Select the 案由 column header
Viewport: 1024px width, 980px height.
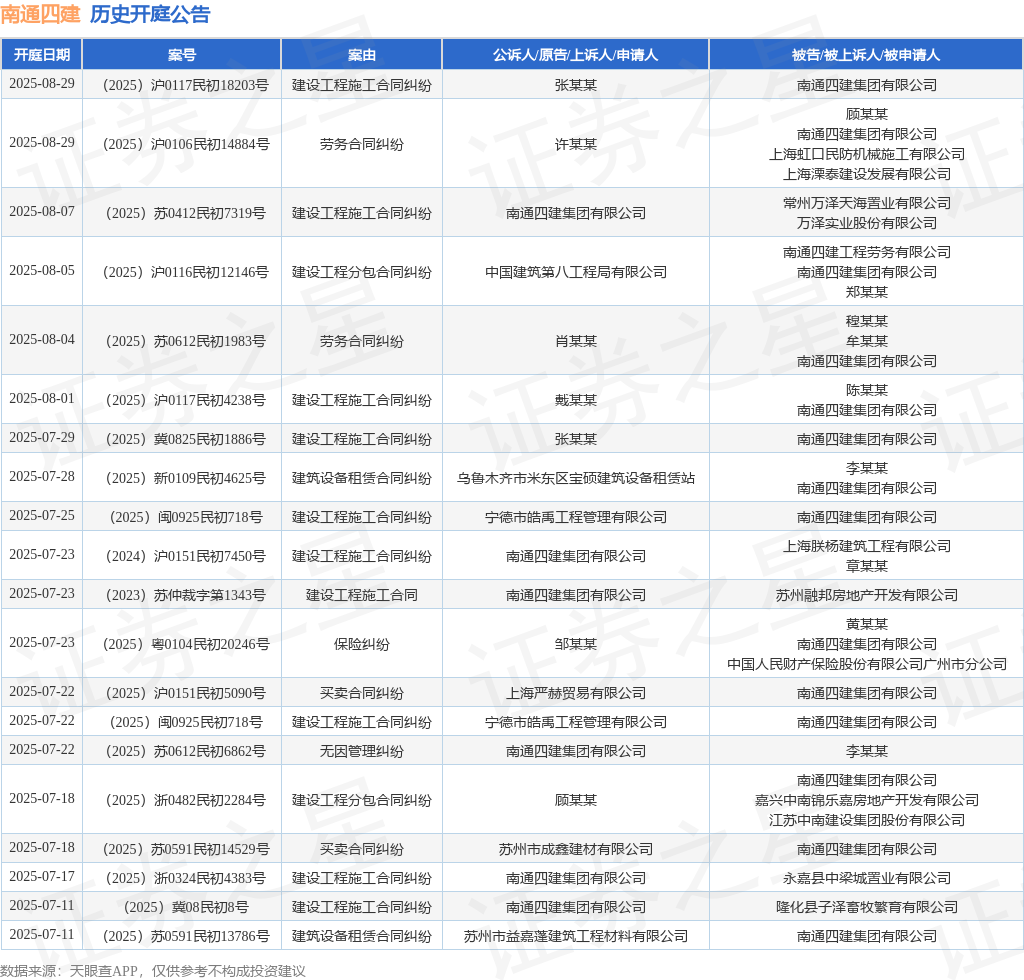point(362,55)
